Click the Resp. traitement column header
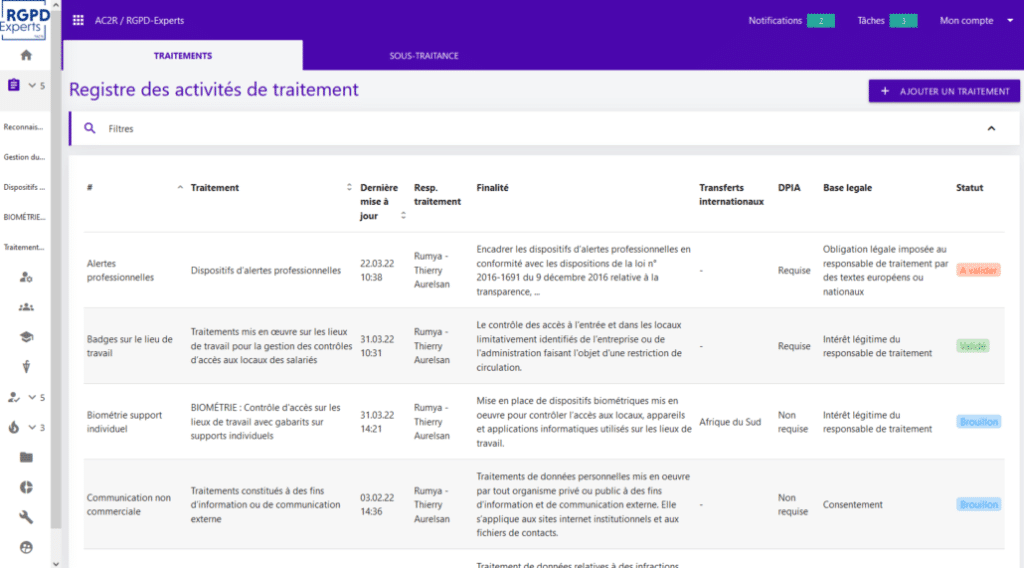Screen dimensions: 1024x568 (437, 195)
